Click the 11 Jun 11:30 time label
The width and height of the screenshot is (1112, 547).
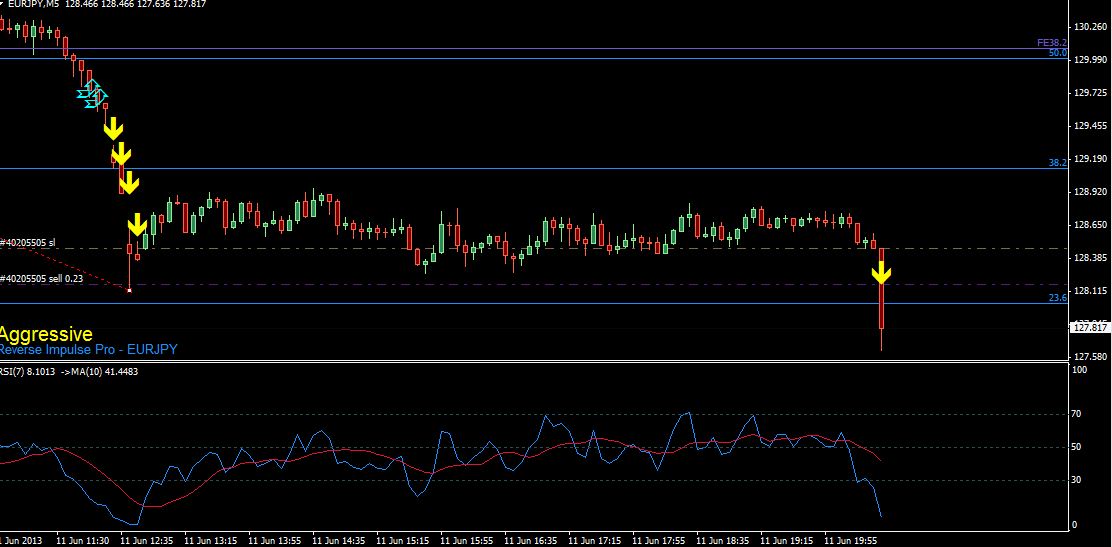[x=82, y=541]
